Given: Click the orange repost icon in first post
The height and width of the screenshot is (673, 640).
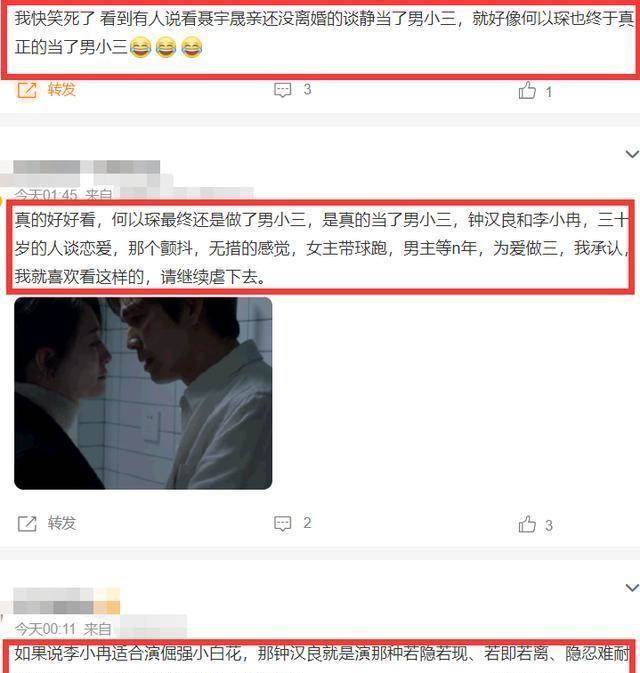Looking at the screenshot, I should 27,90.
